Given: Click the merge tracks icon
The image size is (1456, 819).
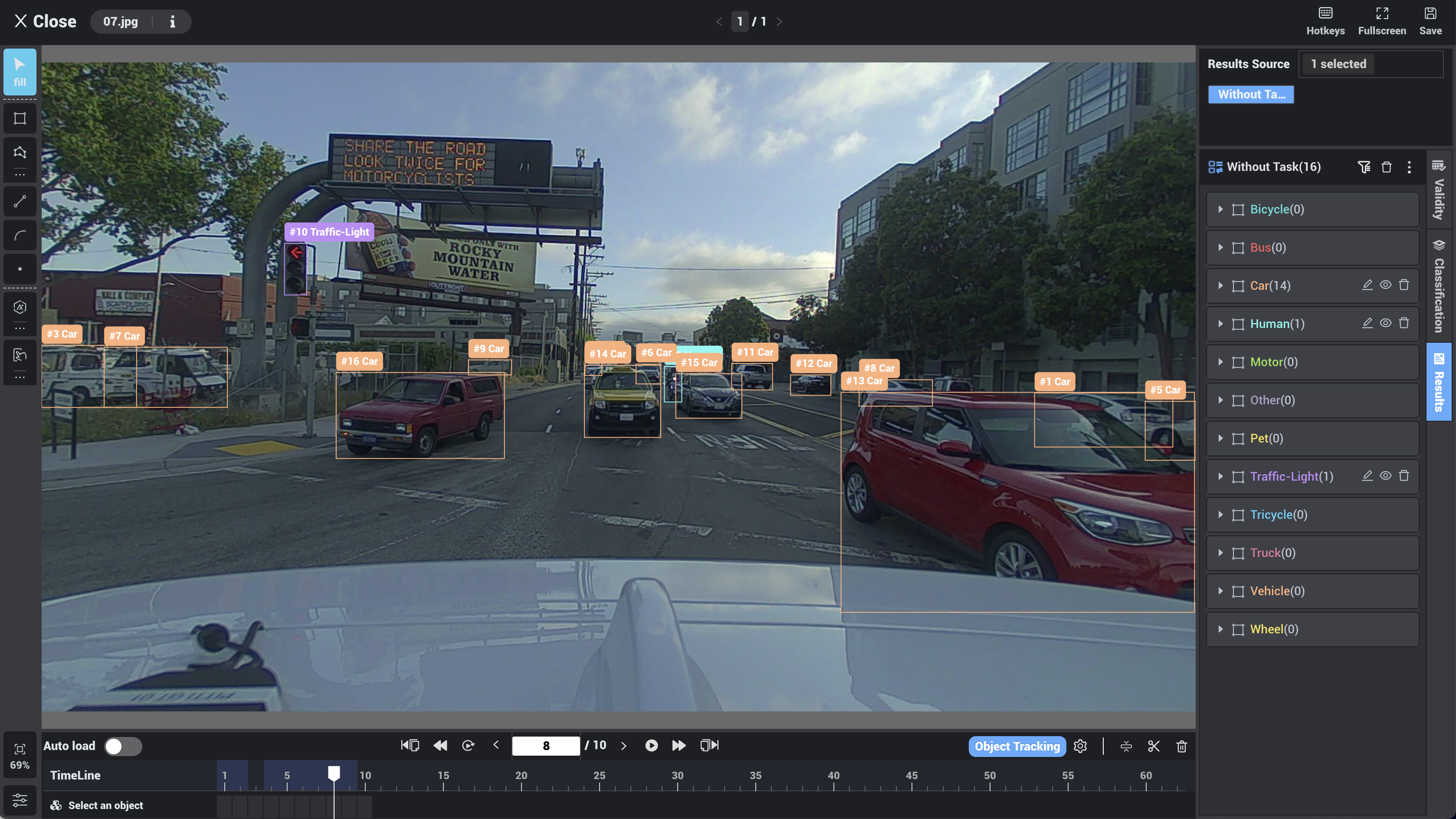Looking at the screenshot, I should pos(1126,746).
